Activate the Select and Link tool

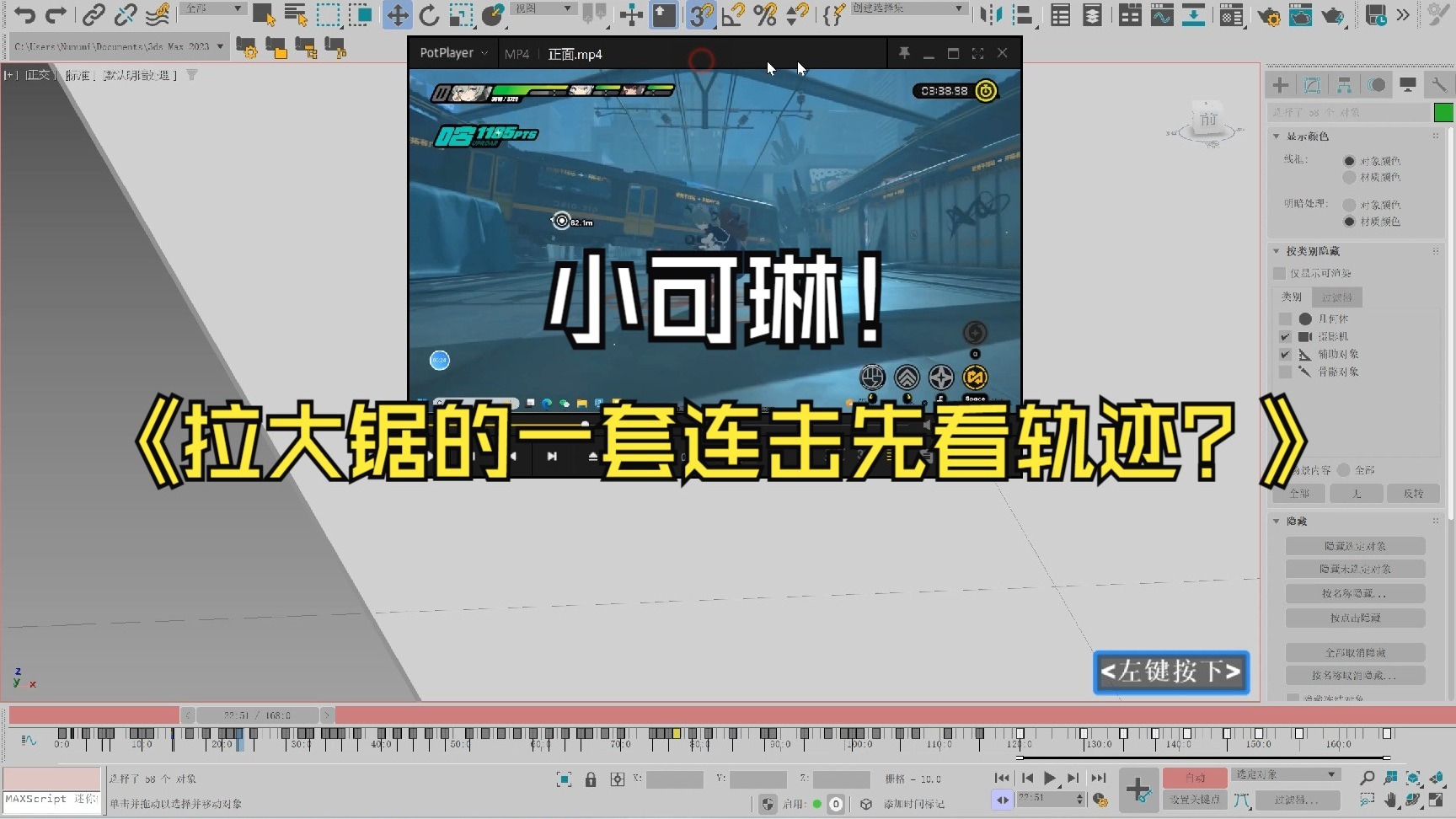(94, 14)
